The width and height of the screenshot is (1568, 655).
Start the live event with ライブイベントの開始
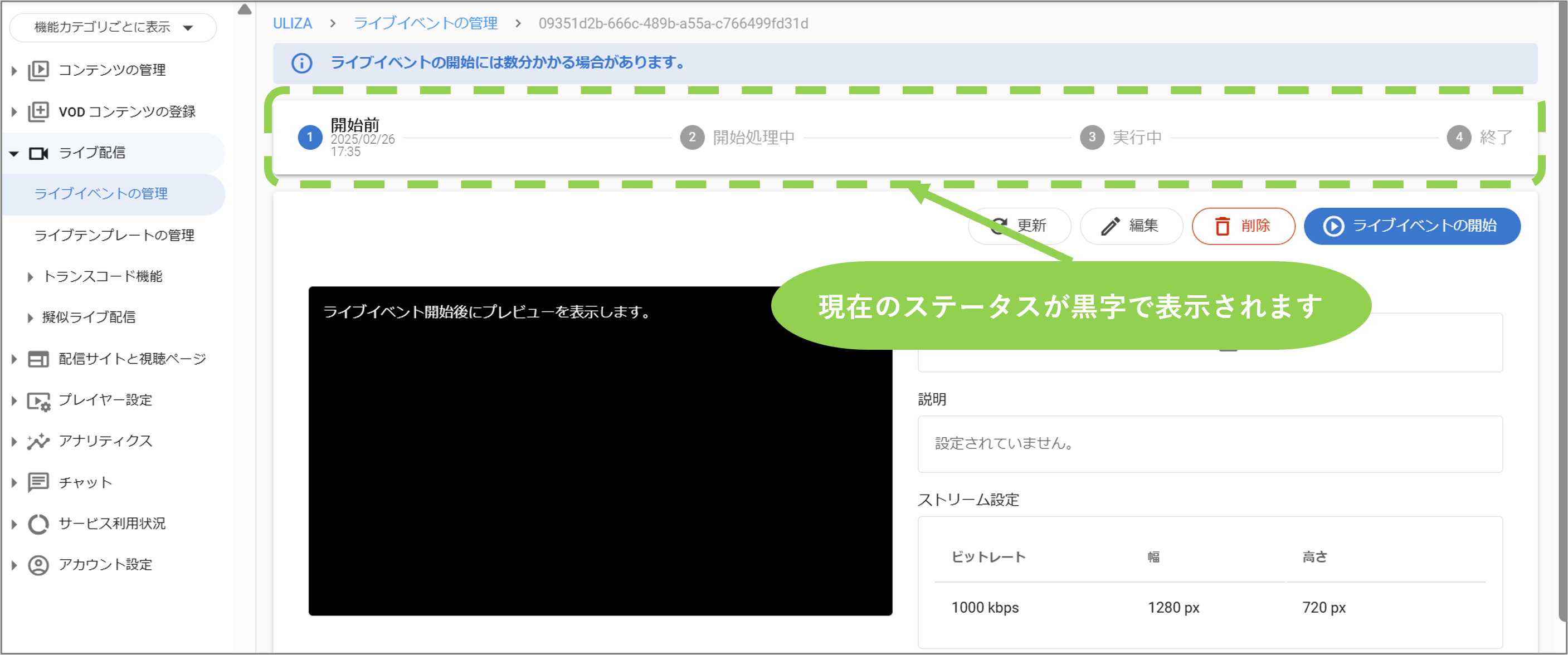click(1412, 226)
